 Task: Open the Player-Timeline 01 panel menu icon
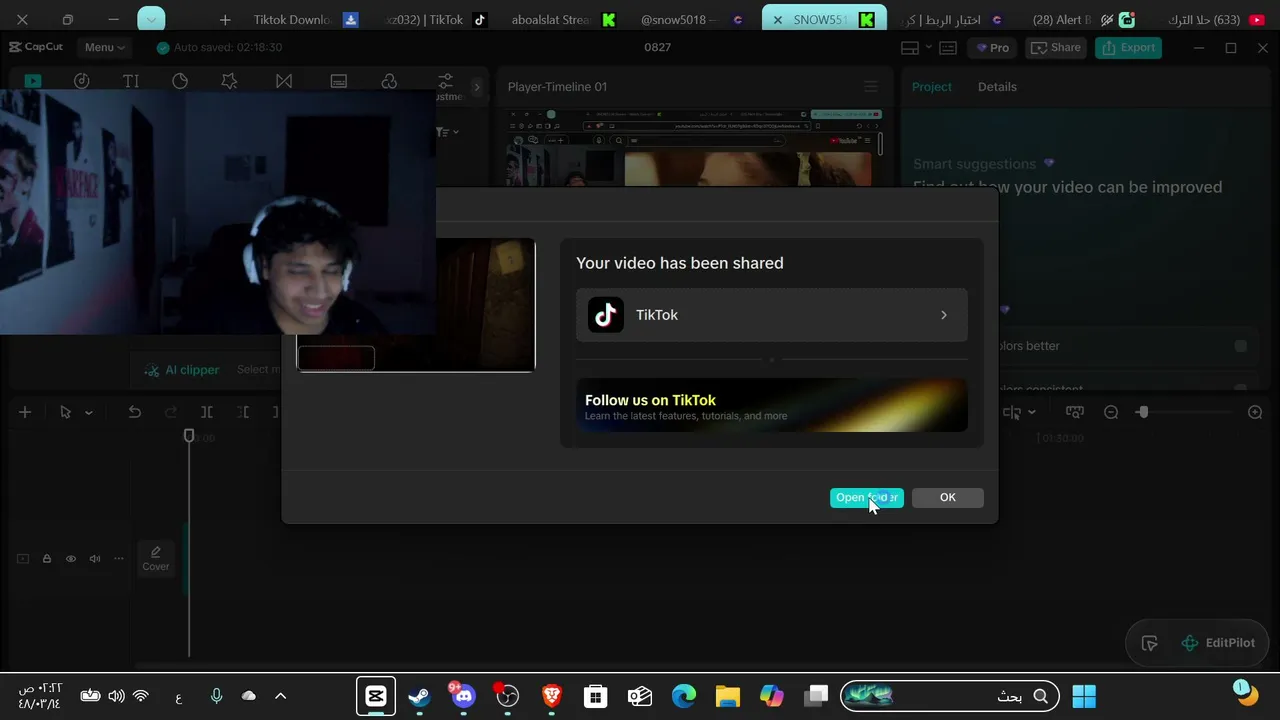click(x=871, y=87)
